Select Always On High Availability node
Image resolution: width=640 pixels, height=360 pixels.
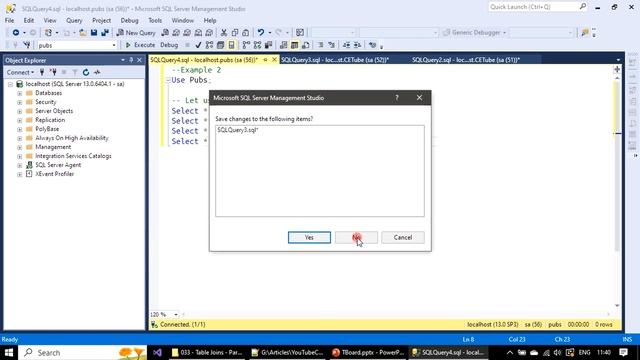click(x=72, y=138)
